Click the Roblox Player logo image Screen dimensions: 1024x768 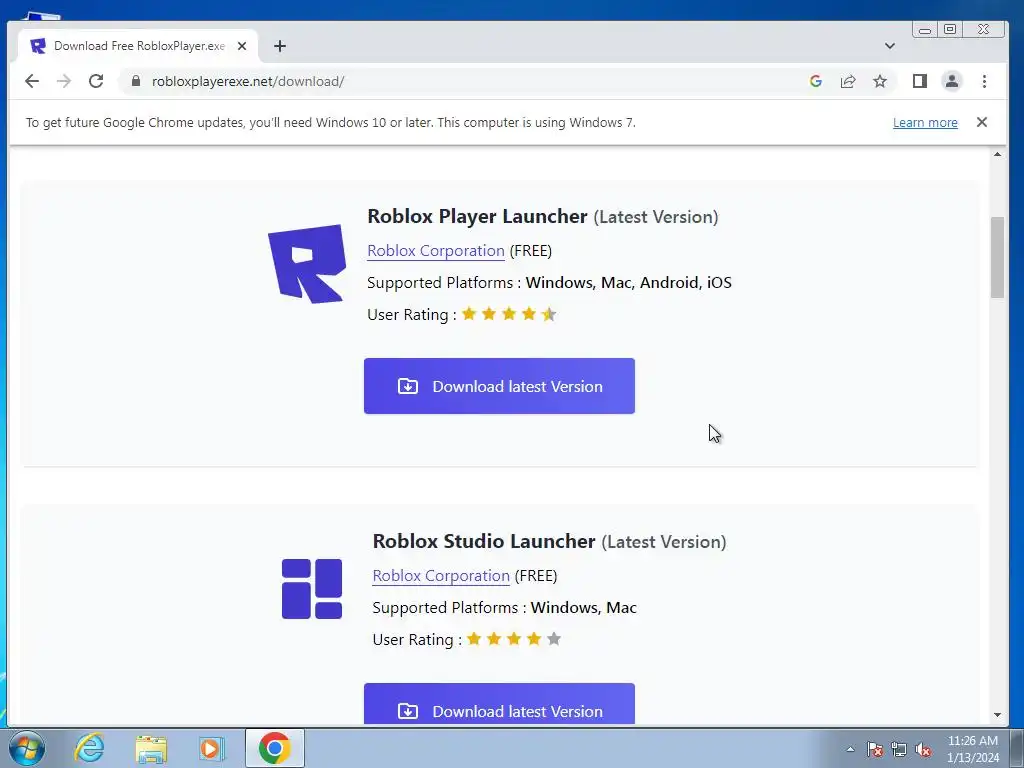(x=307, y=263)
